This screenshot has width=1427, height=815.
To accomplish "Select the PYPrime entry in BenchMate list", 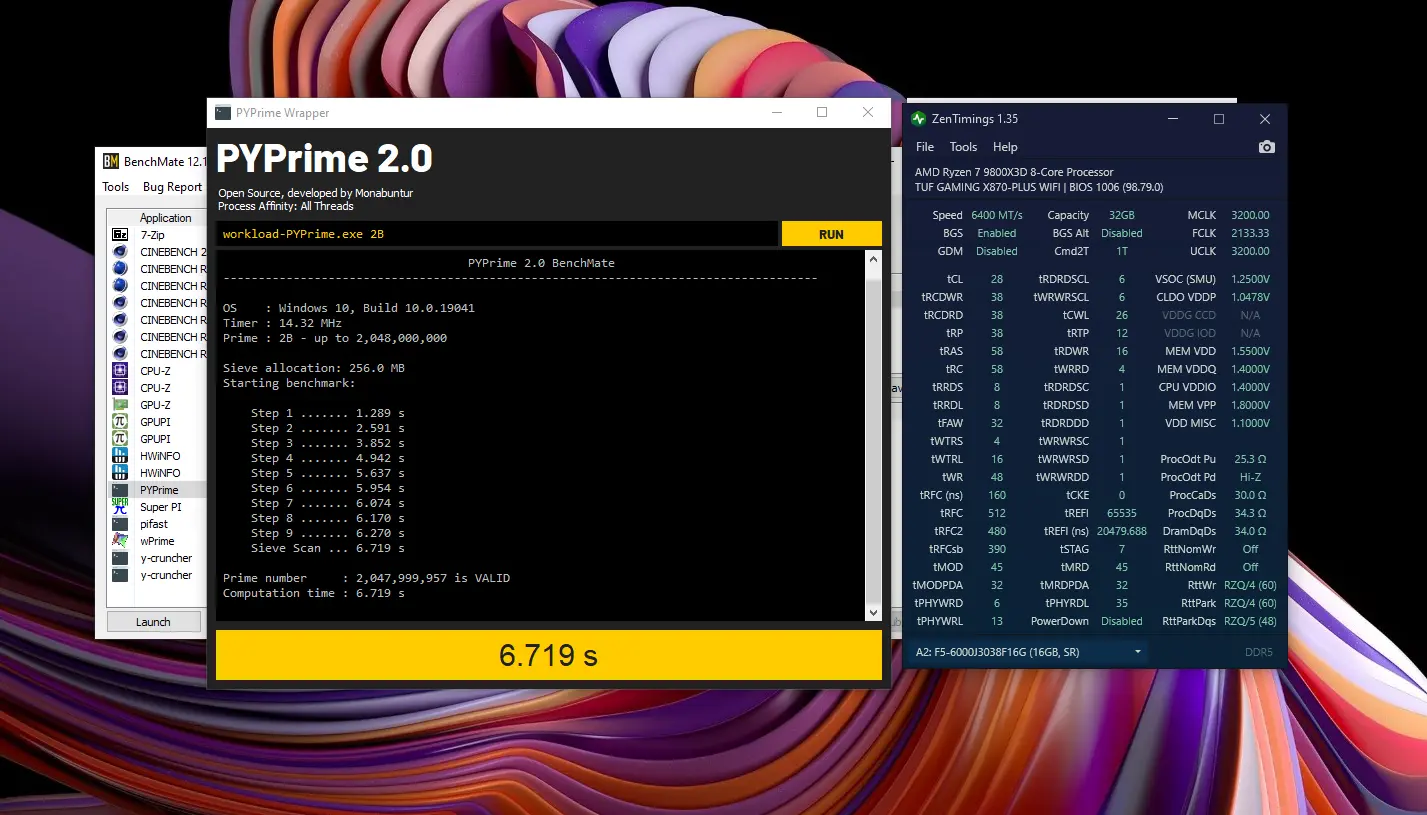I will point(159,490).
